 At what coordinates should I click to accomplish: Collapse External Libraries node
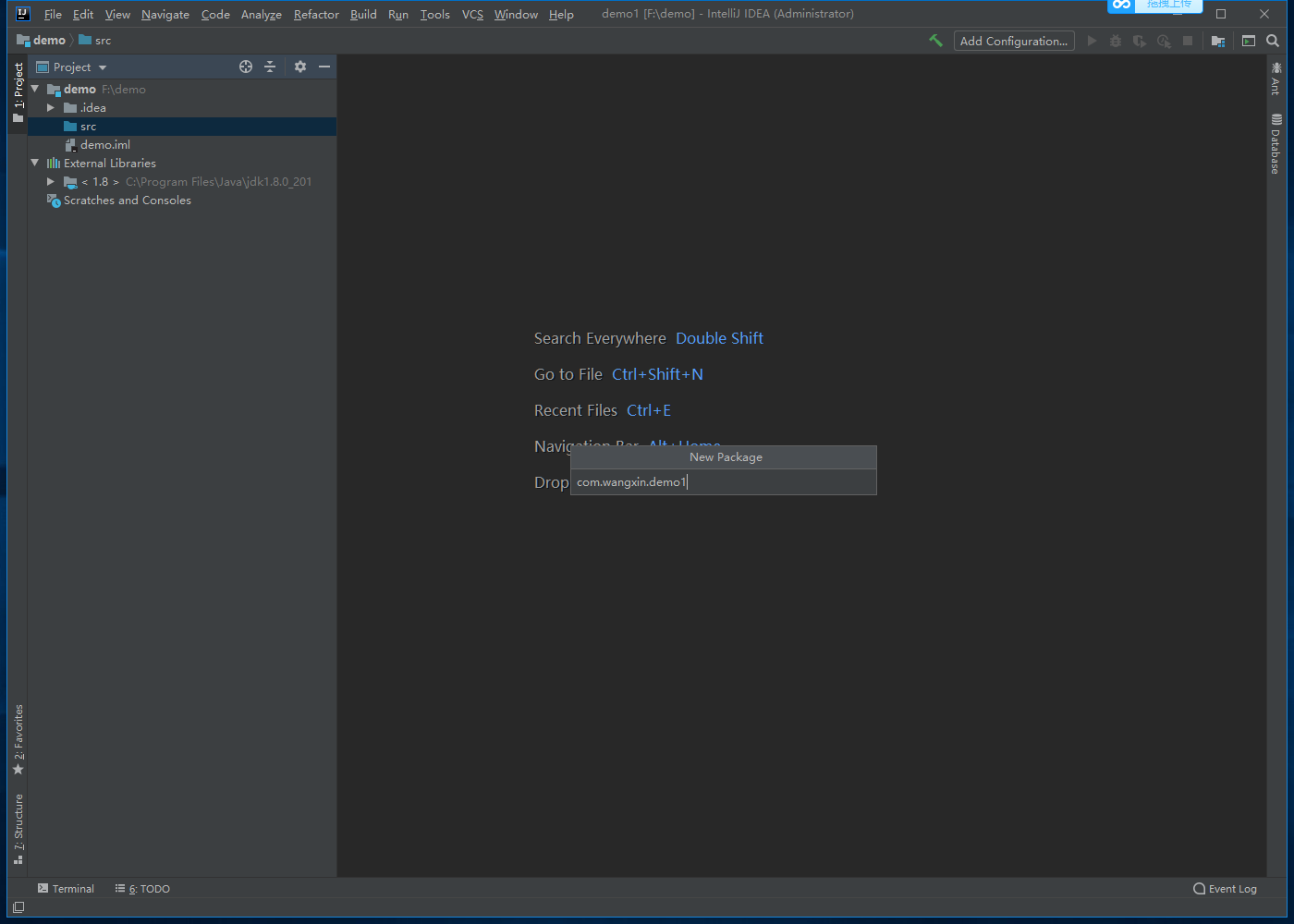coord(35,163)
